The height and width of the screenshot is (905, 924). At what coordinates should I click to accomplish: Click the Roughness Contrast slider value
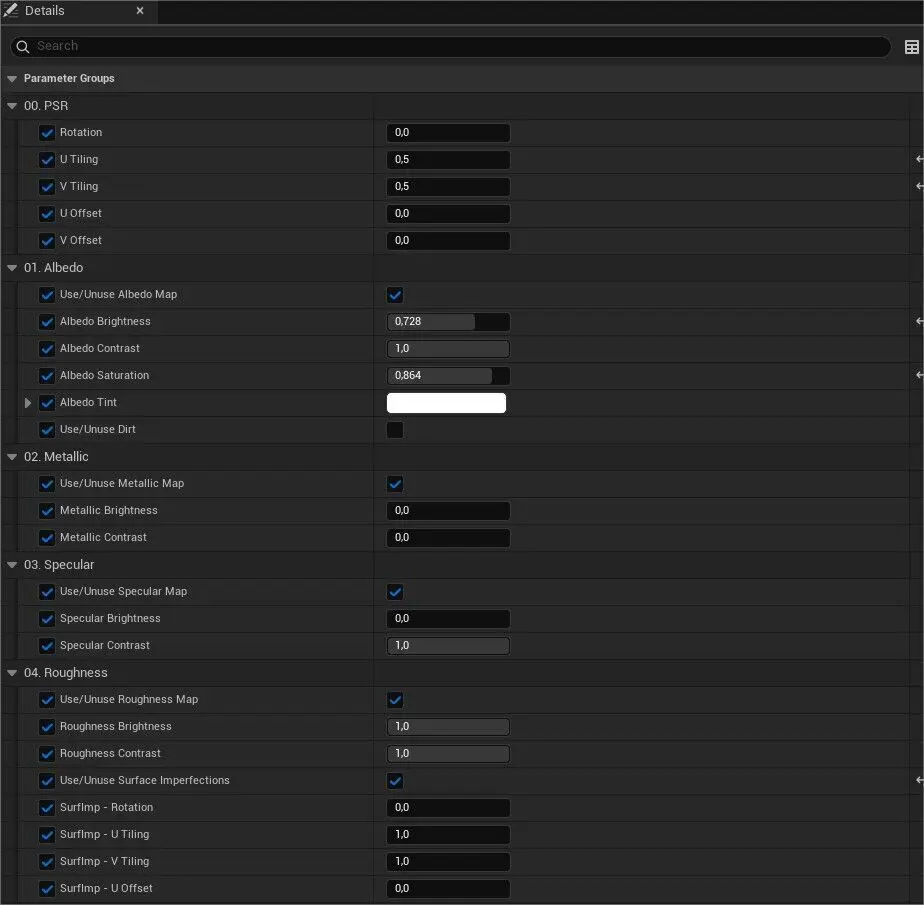tap(448, 754)
